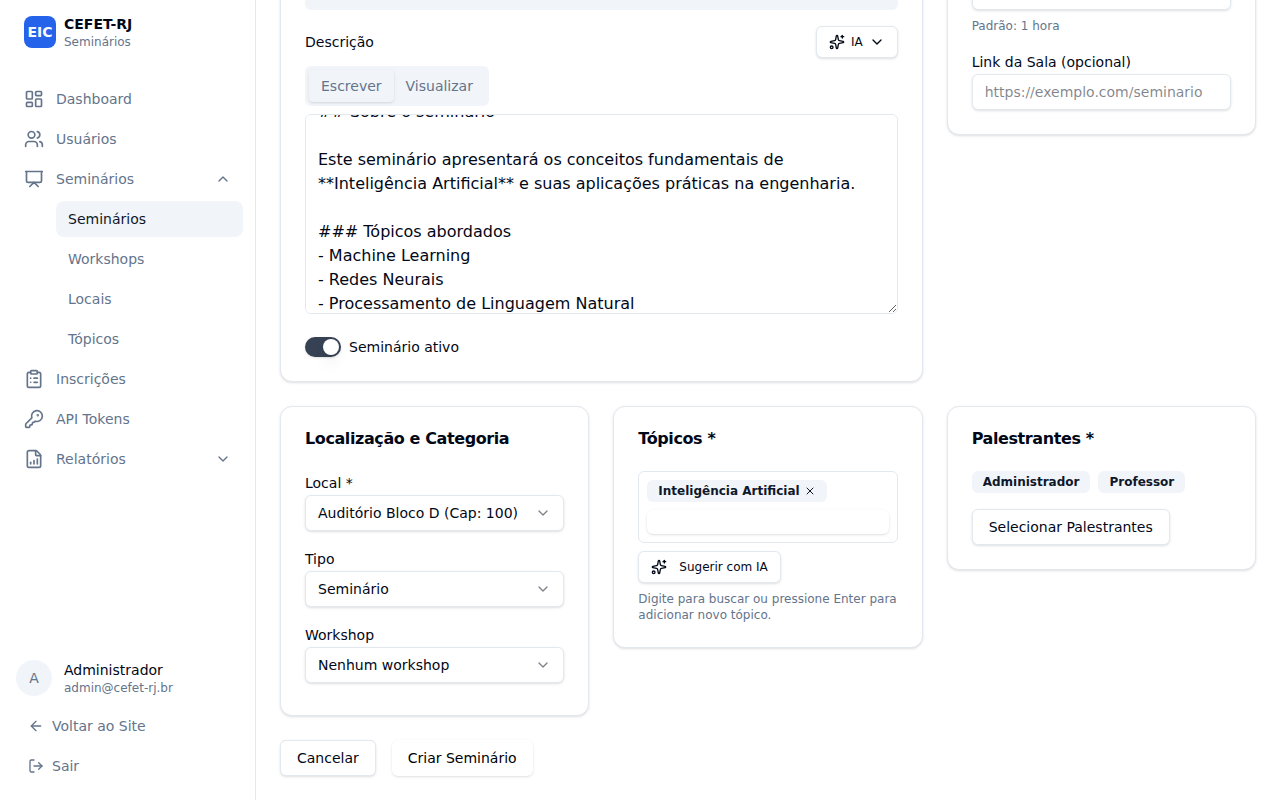The image size is (1280, 800).
Task: Open the Workshop dropdown
Action: pos(434,665)
